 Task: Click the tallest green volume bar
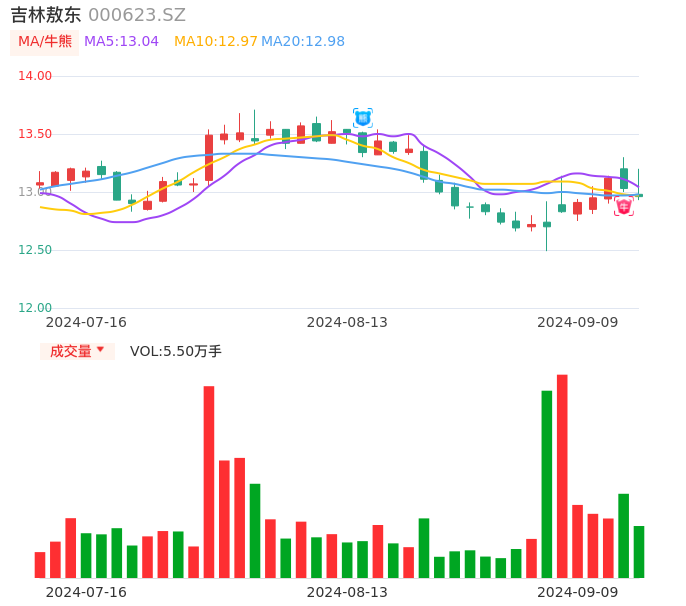tap(547, 484)
